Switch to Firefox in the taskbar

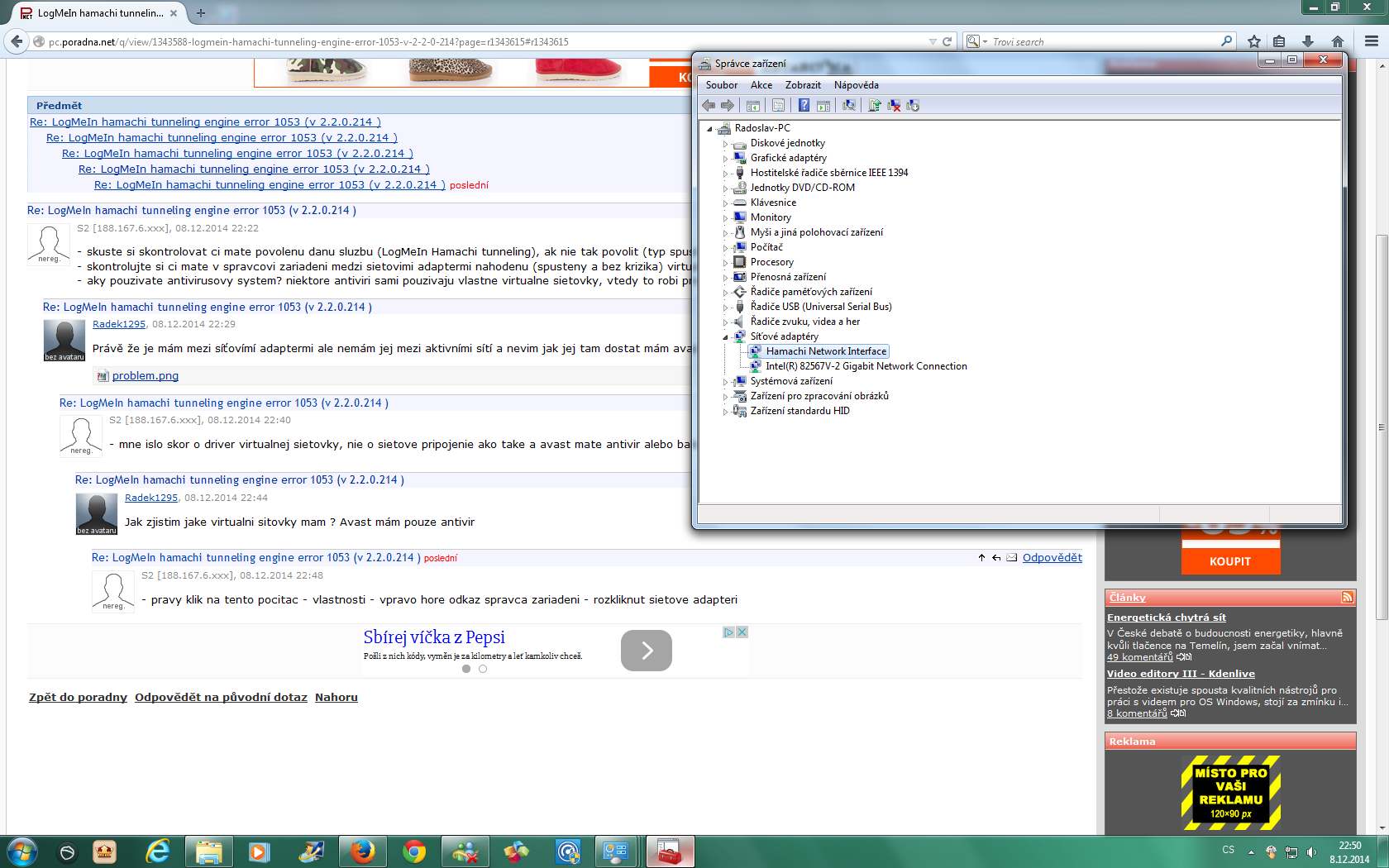[x=363, y=851]
